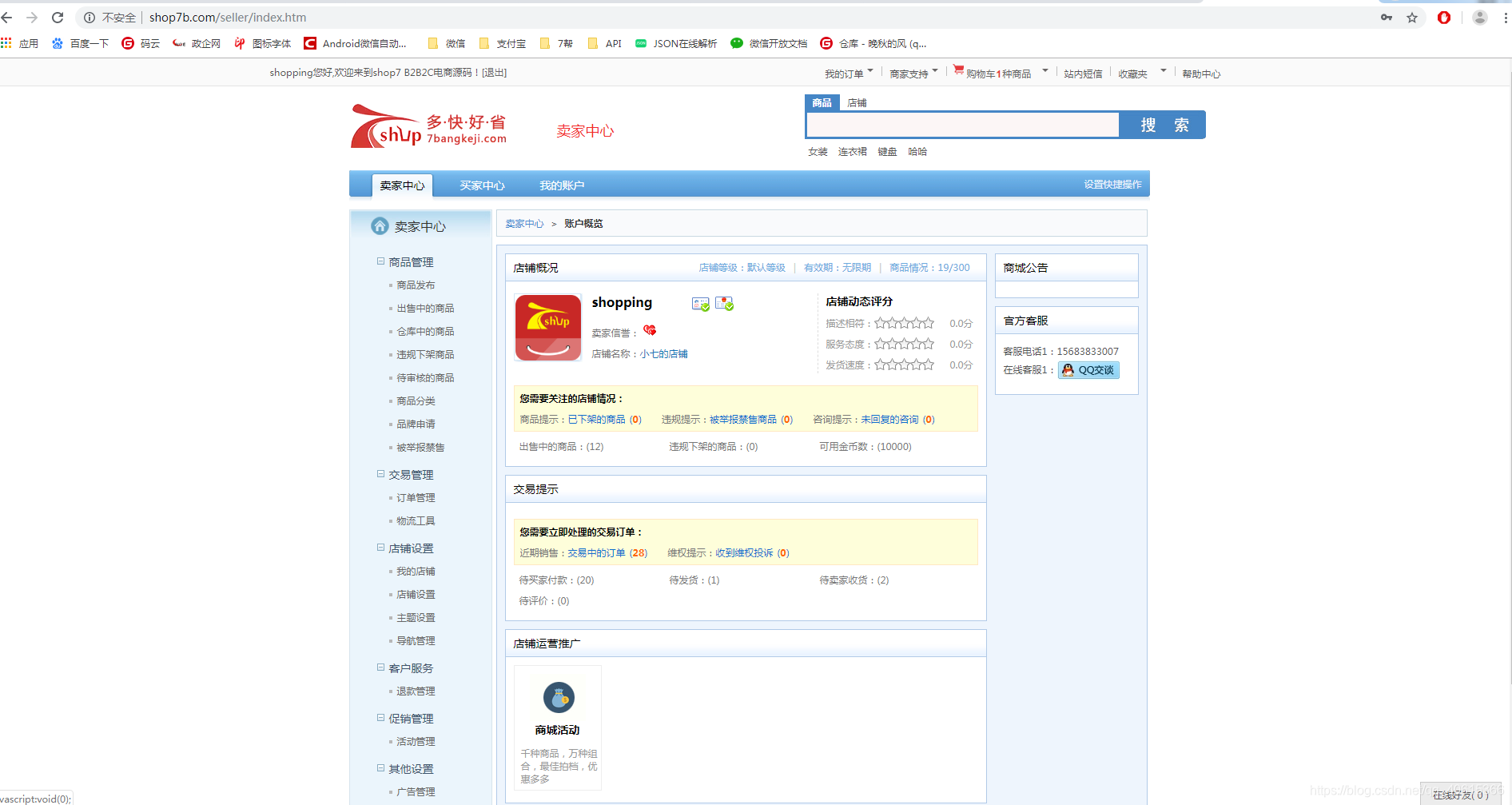1512x805 pixels.
Task: Collapse the 商品管理 tree section
Action: tap(380, 261)
